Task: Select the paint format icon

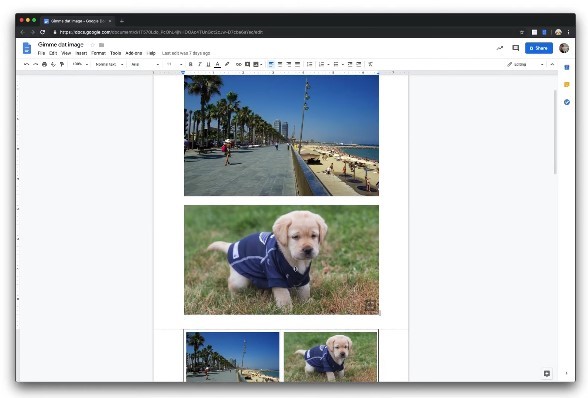Action: coord(62,65)
